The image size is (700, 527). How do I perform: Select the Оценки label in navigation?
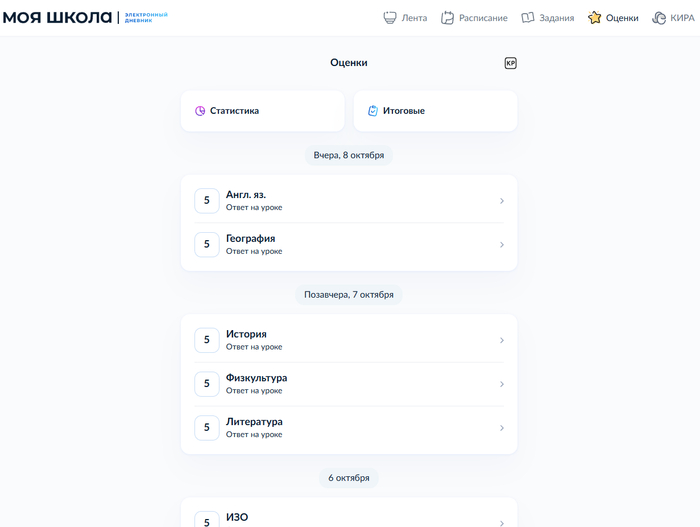(x=622, y=18)
